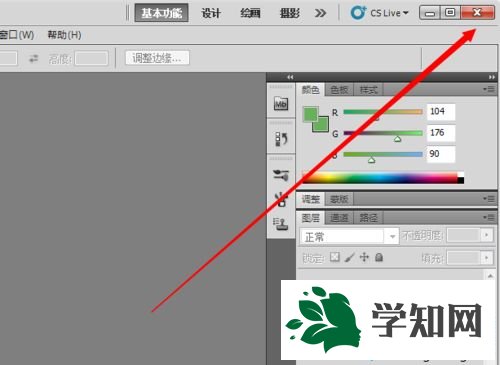Click the G channel color slider
500x365 pixels.
[383, 133]
